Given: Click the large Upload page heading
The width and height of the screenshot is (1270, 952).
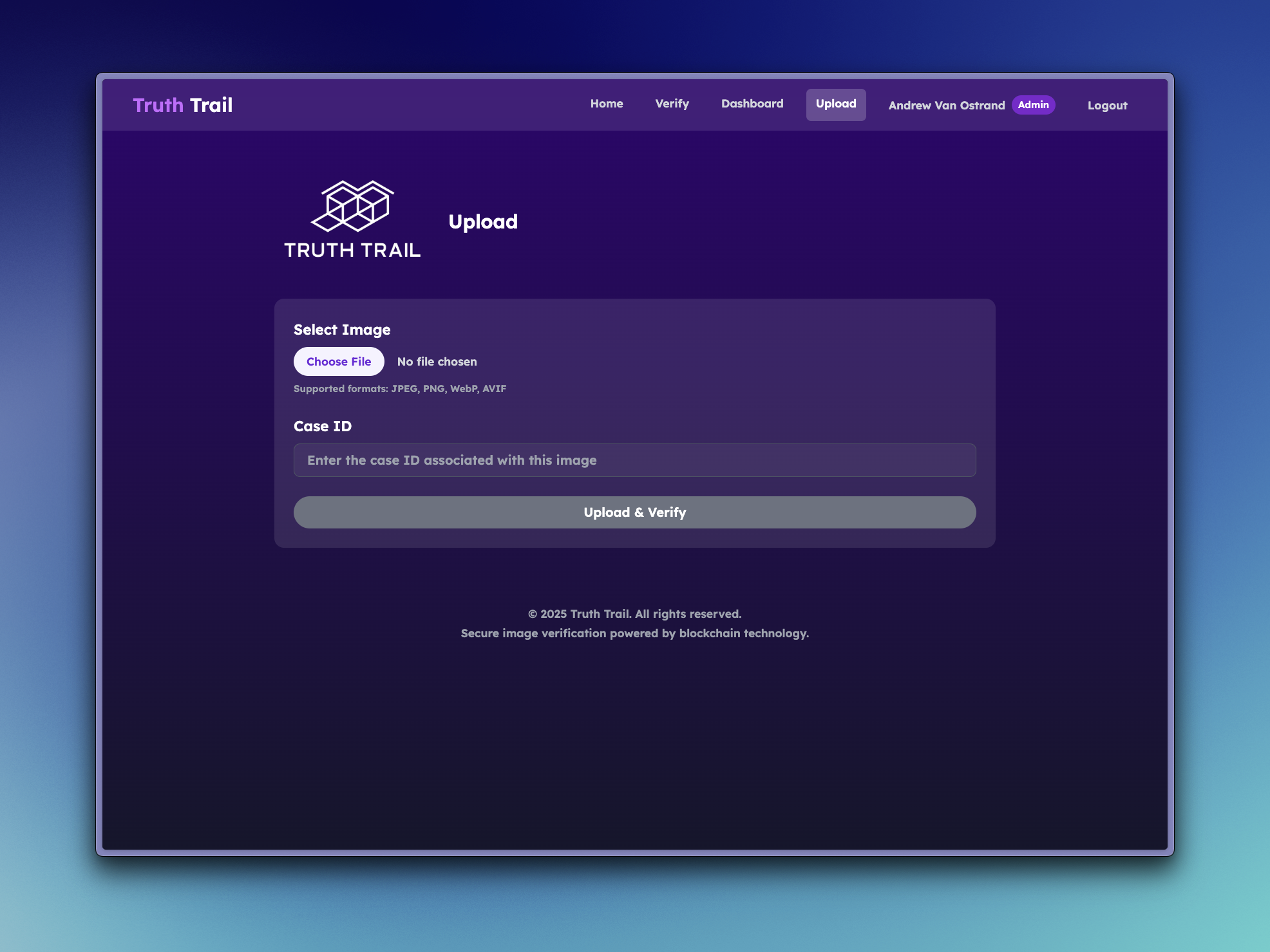Looking at the screenshot, I should pyautogui.click(x=483, y=222).
